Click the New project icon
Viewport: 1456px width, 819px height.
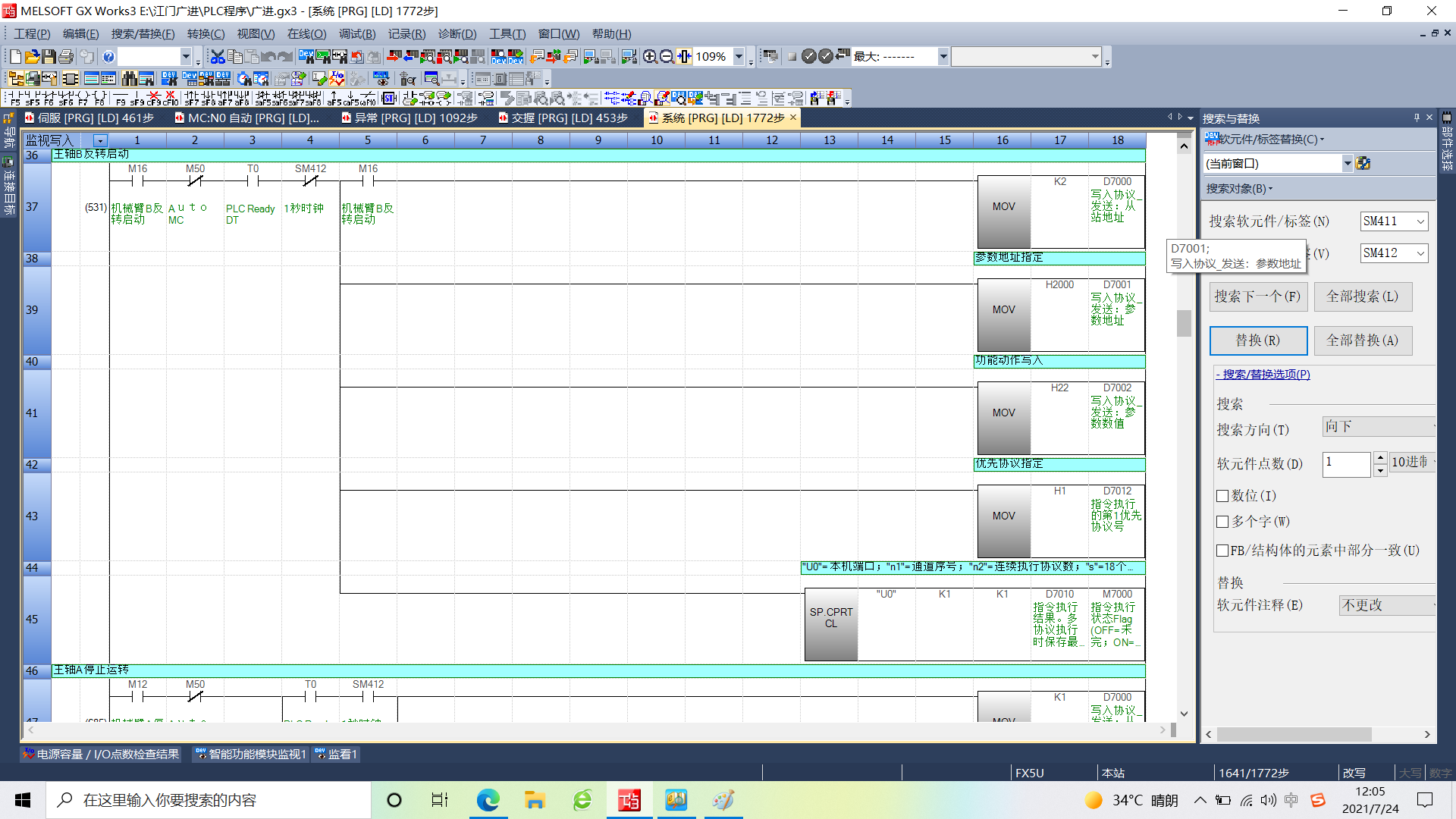coord(15,57)
